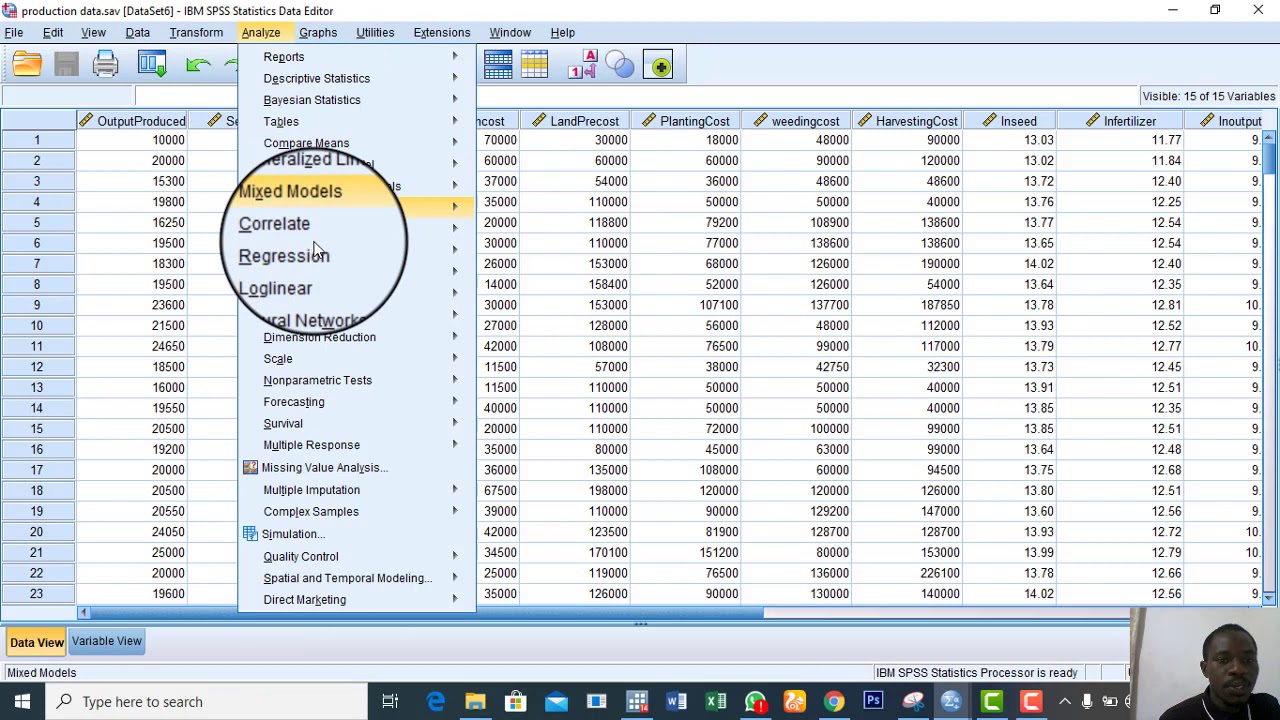Click the Recall recently used dialogs icon

click(x=152, y=66)
